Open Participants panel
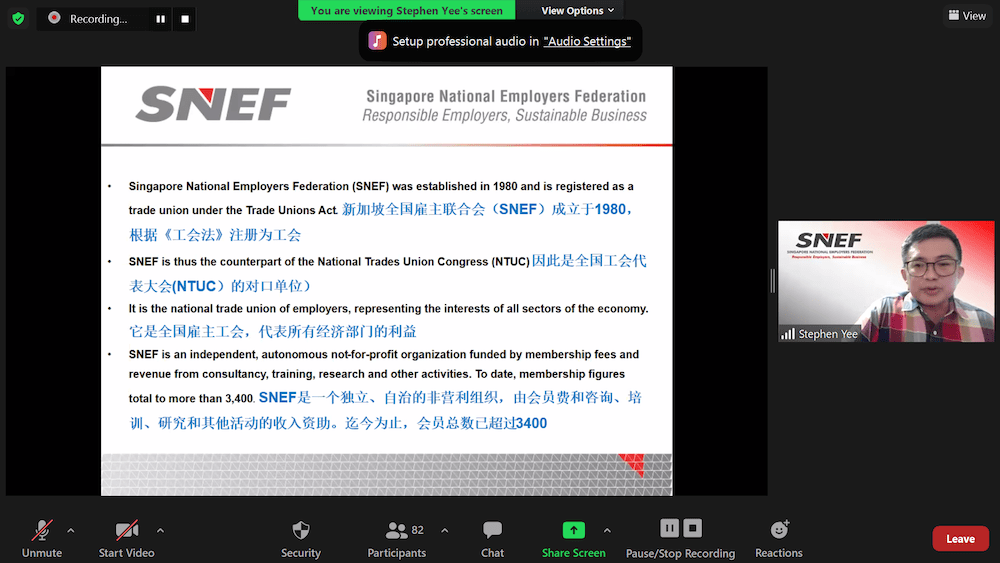The image size is (1000, 563). coord(397,537)
